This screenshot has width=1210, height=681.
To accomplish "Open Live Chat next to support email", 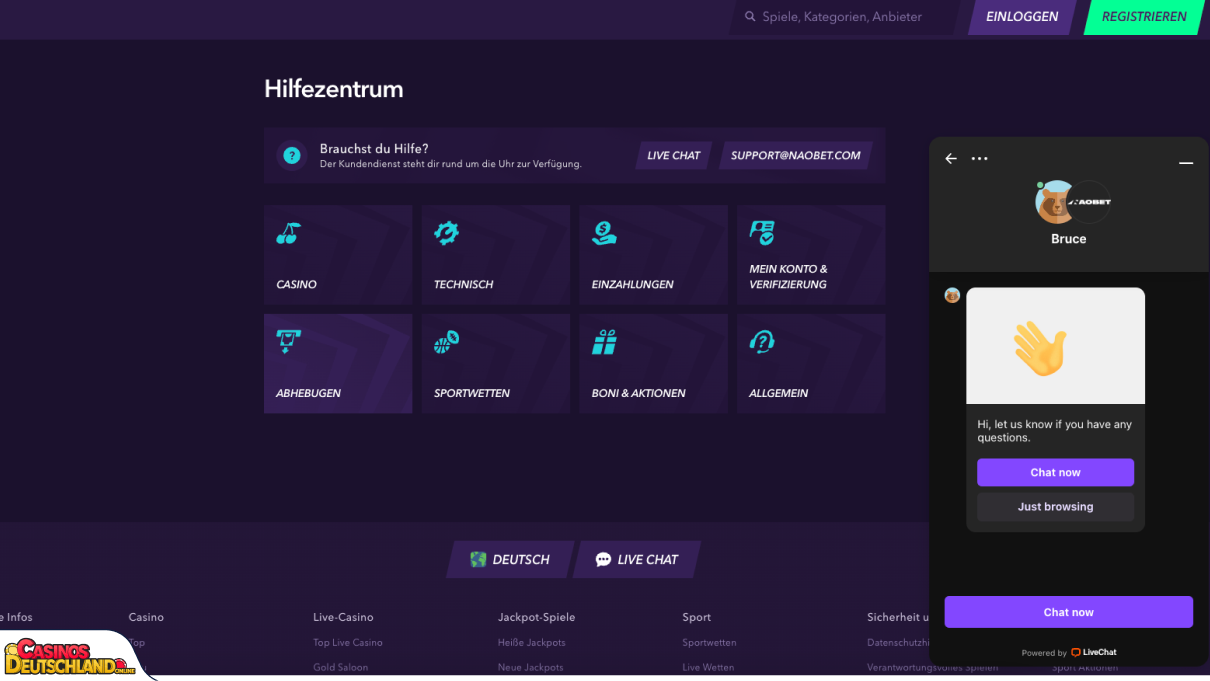I will 674,155.
